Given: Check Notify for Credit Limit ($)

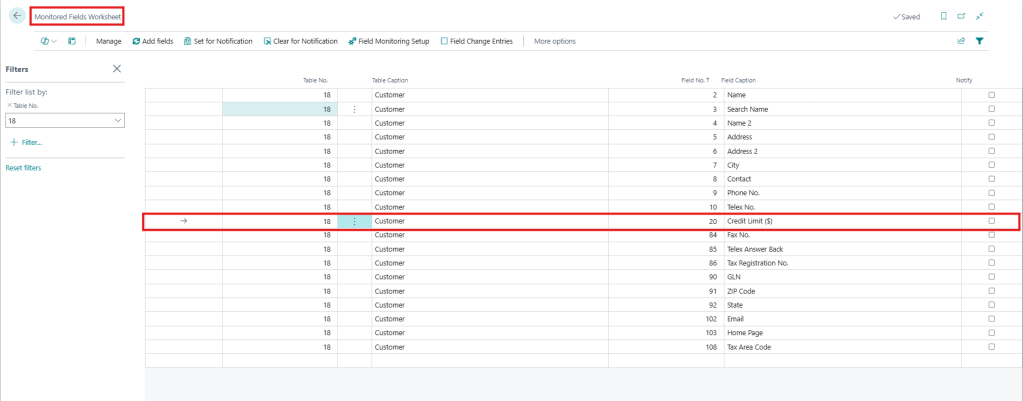Looking at the screenshot, I should coord(991,221).
